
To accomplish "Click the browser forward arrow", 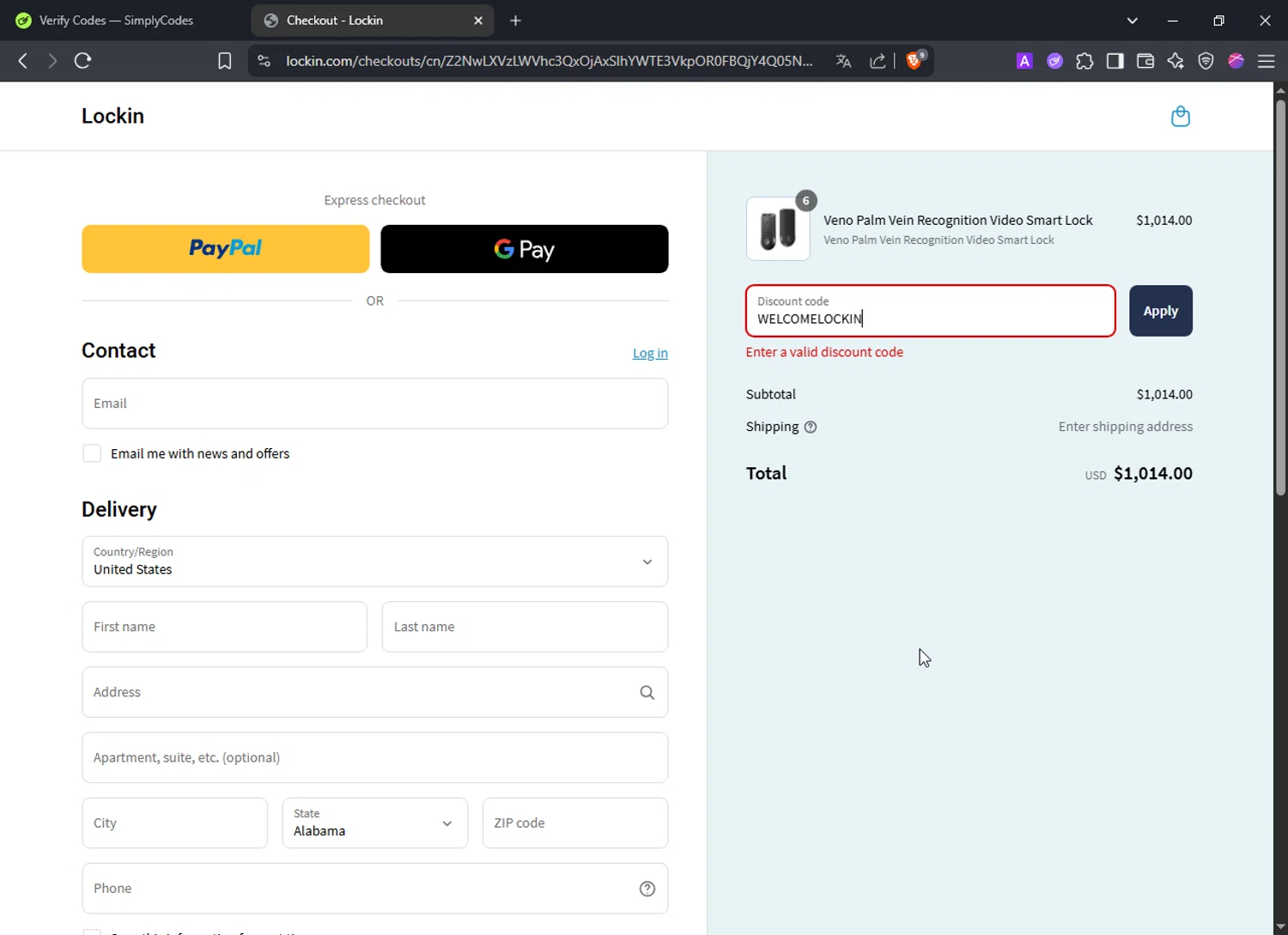I will point(52,61).
